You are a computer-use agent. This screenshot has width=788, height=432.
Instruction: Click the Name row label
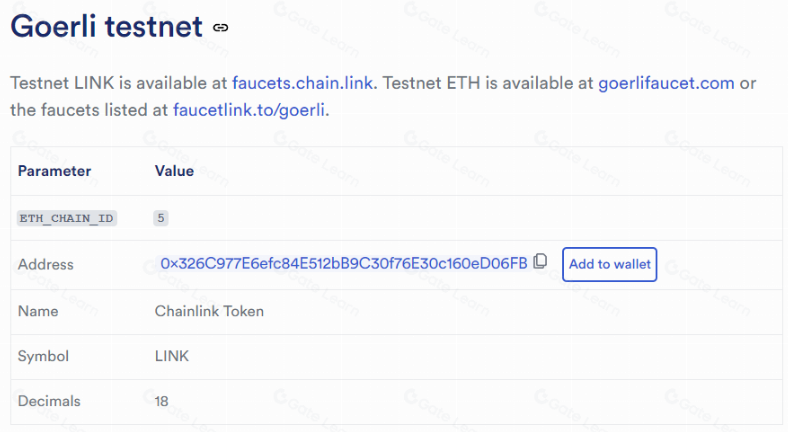pos(38,311)
